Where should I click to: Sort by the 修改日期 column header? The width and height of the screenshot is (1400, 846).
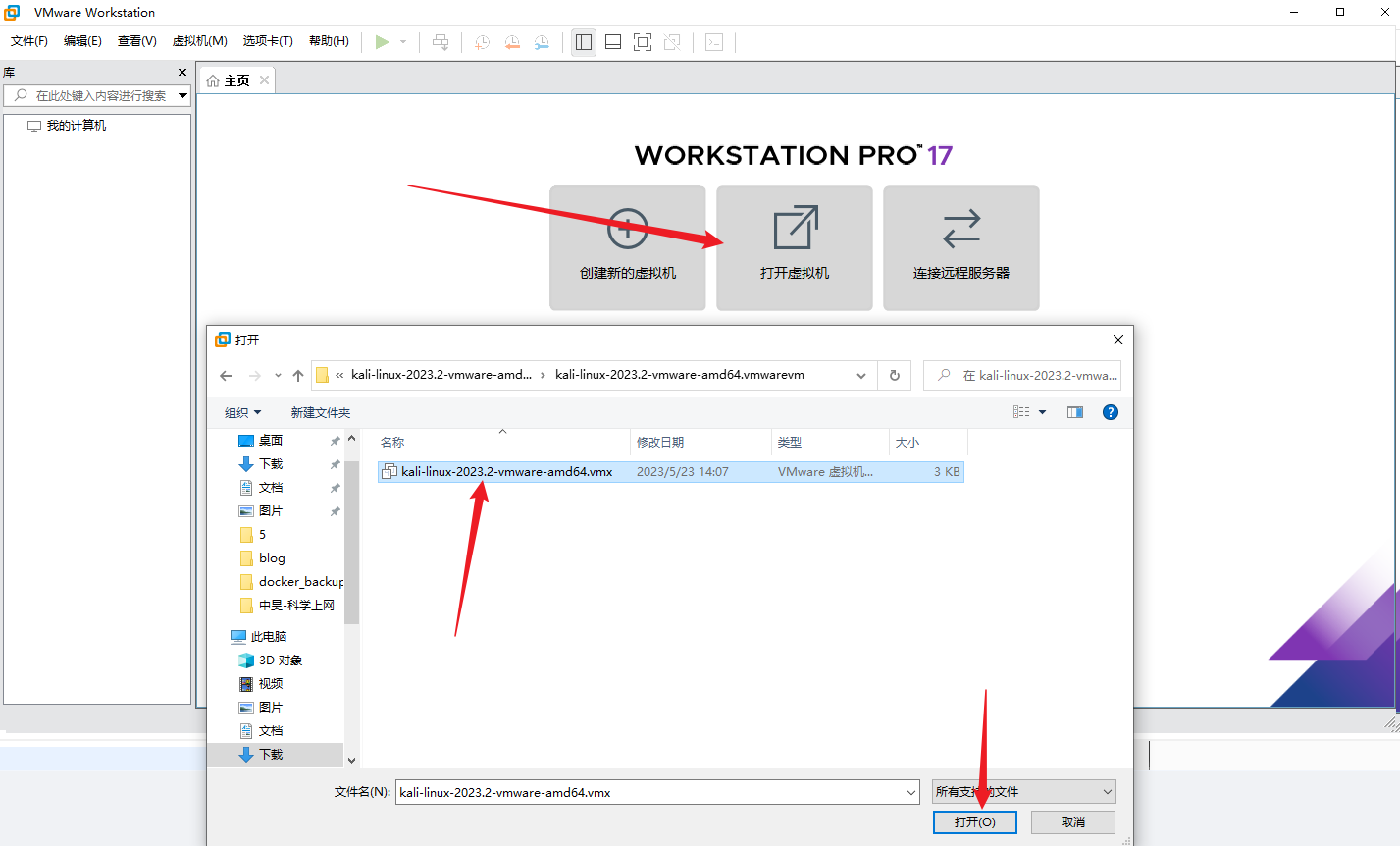[700, 443]
